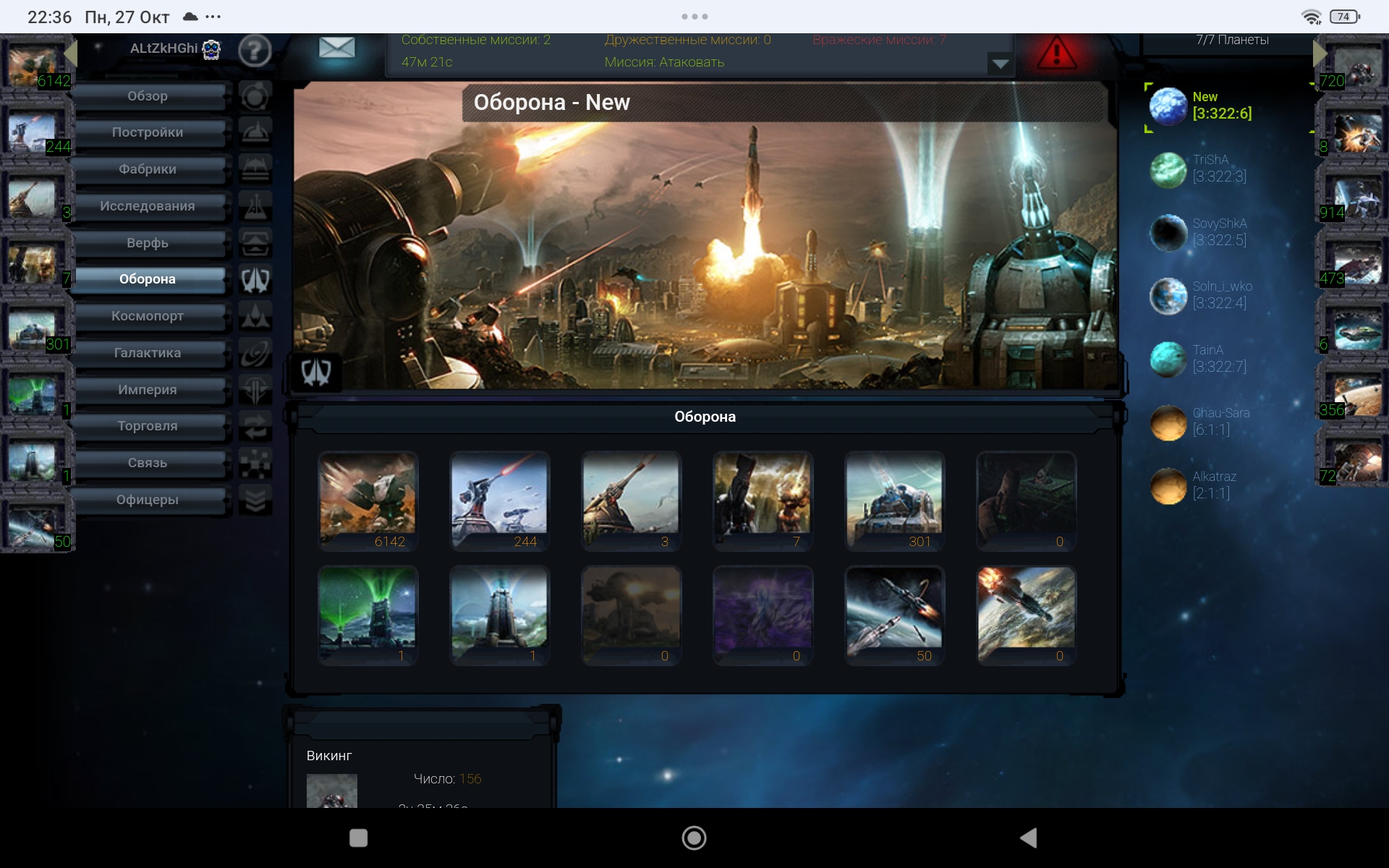Image resolution: width=1389 pixels, height=868 pixels.
Task: Collapse the right fleet sidebar with its arrow
Action: [x=1319, y=54]
